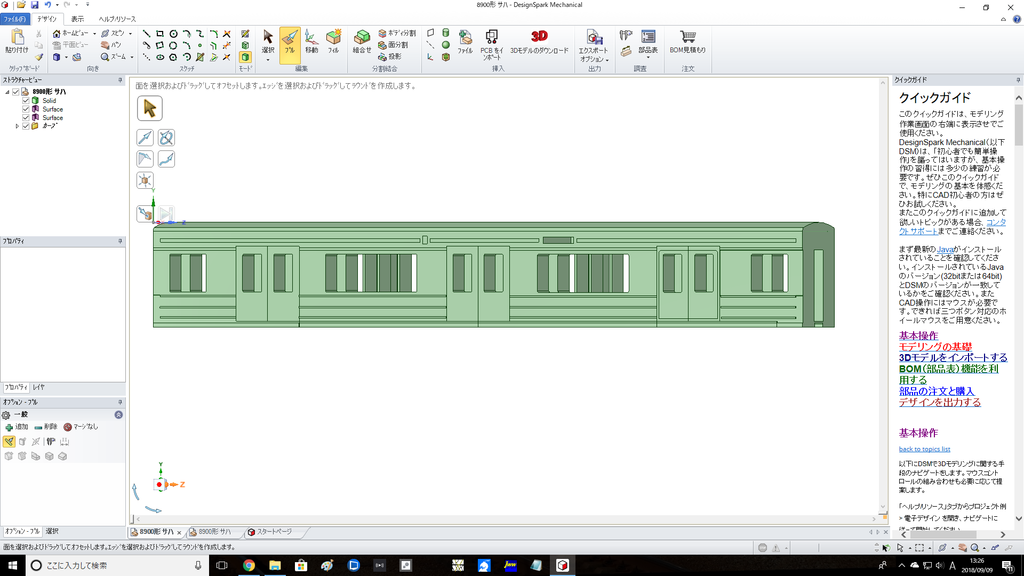The width and height of the screenshot is (1024, 576).
Task: Open 3Dモデルをインポートする link
Action: pyautogui.click(x=953, y=358)
